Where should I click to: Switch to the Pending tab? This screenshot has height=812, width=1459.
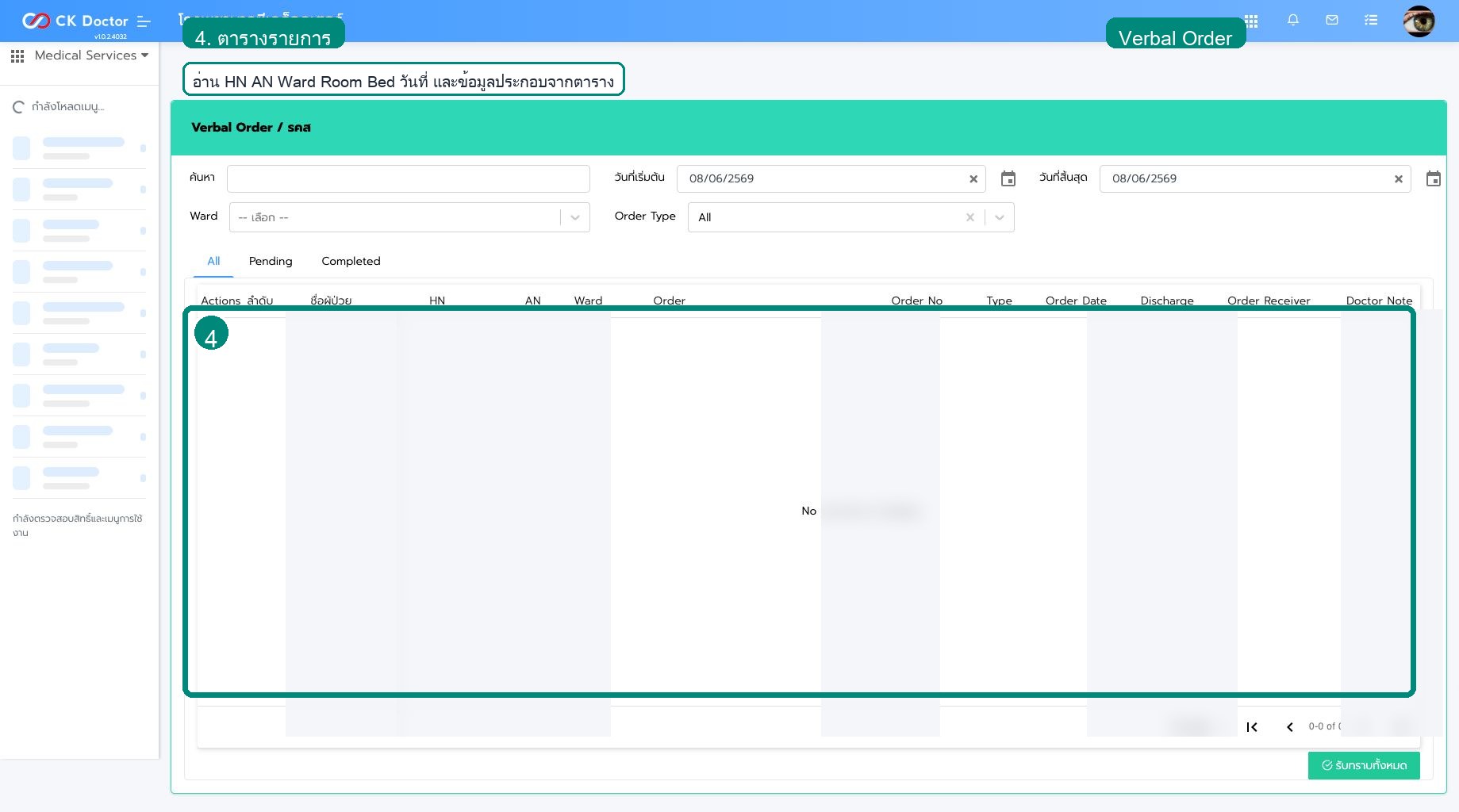tap(271, 261)
